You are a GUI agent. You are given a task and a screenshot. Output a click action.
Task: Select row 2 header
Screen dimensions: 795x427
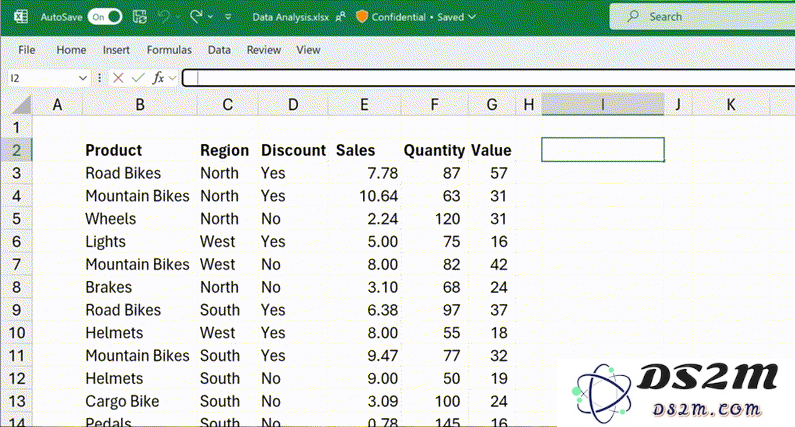pyautogui.click(x=16, y=150)
